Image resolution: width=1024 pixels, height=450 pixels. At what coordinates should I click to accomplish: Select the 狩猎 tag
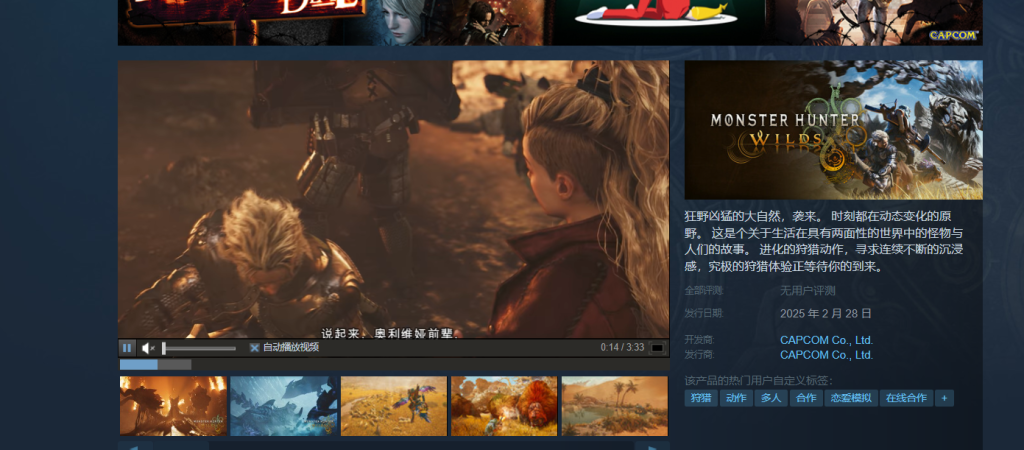[x=701, y=398]
